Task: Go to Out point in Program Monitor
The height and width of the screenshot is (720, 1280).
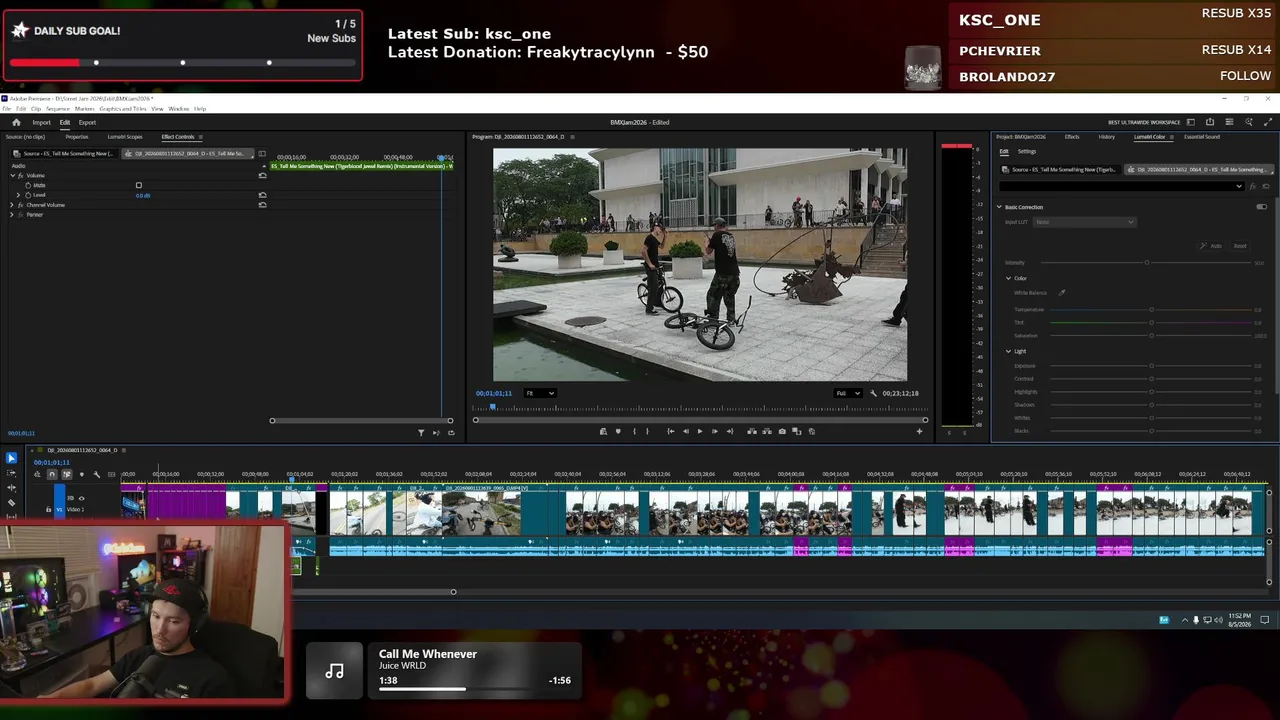Action: tap(729, 431)
